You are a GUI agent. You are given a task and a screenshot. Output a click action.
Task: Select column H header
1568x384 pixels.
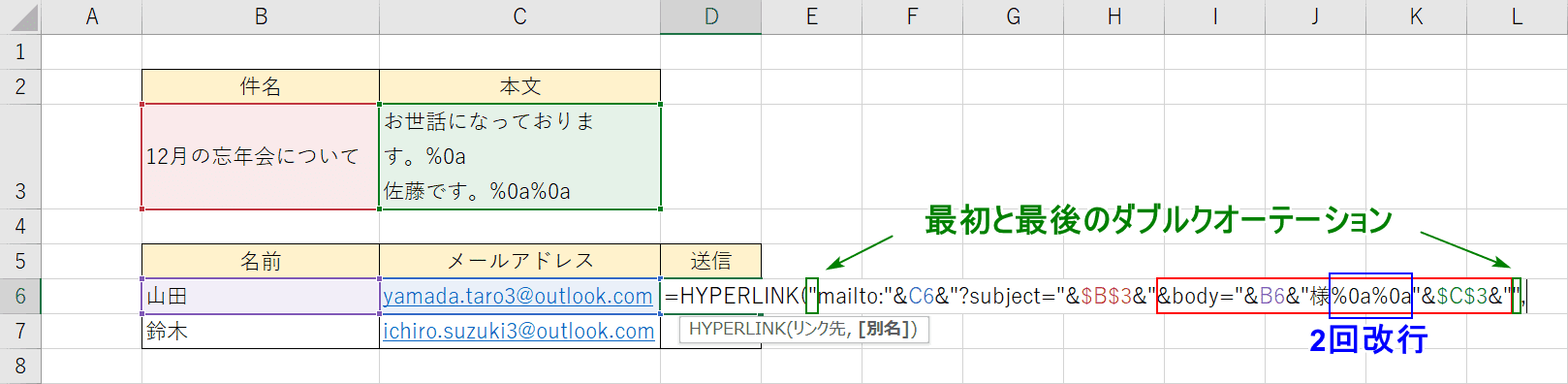1114,16
